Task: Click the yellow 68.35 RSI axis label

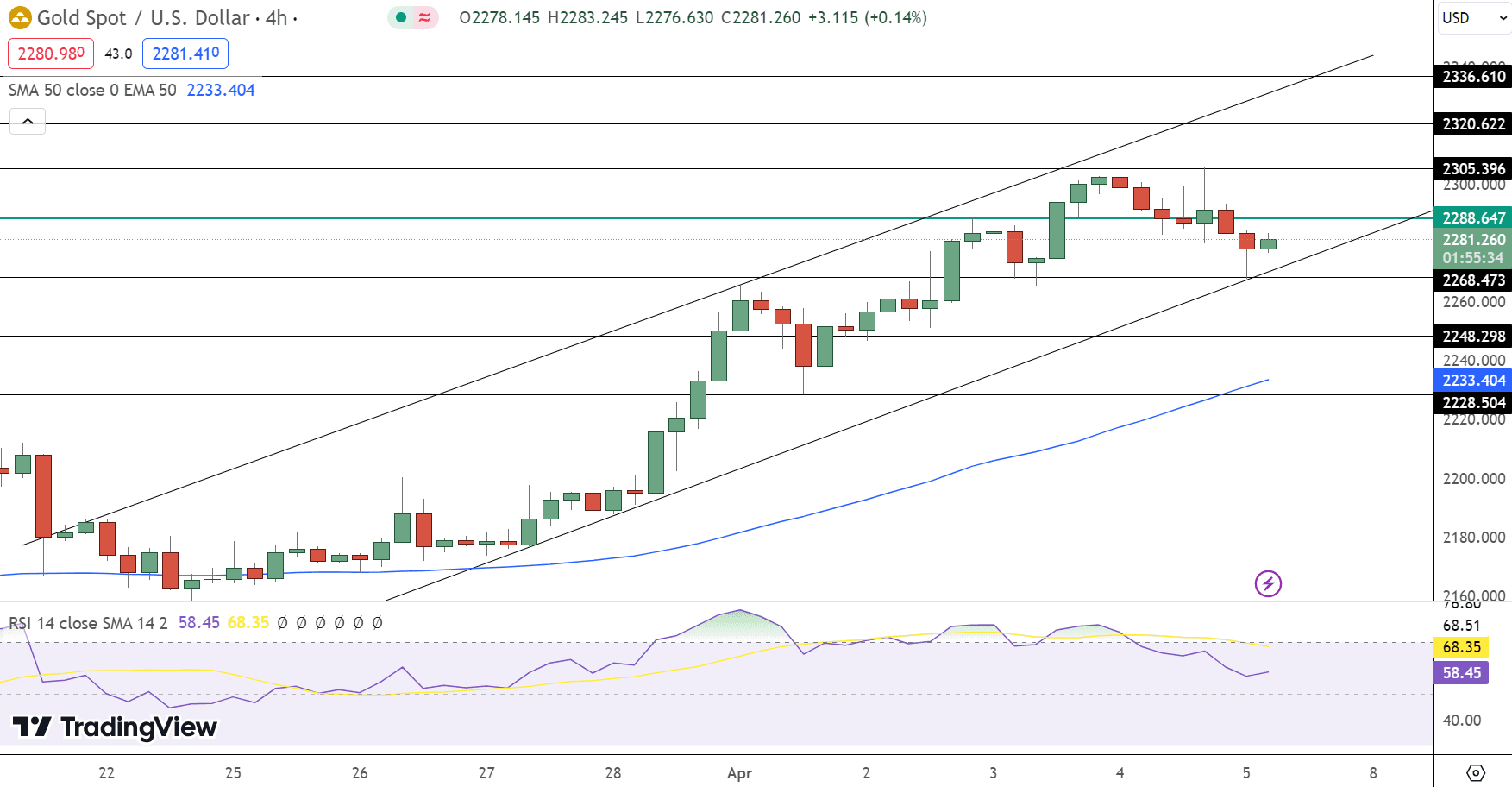Action: click(x=1461, y=647)
